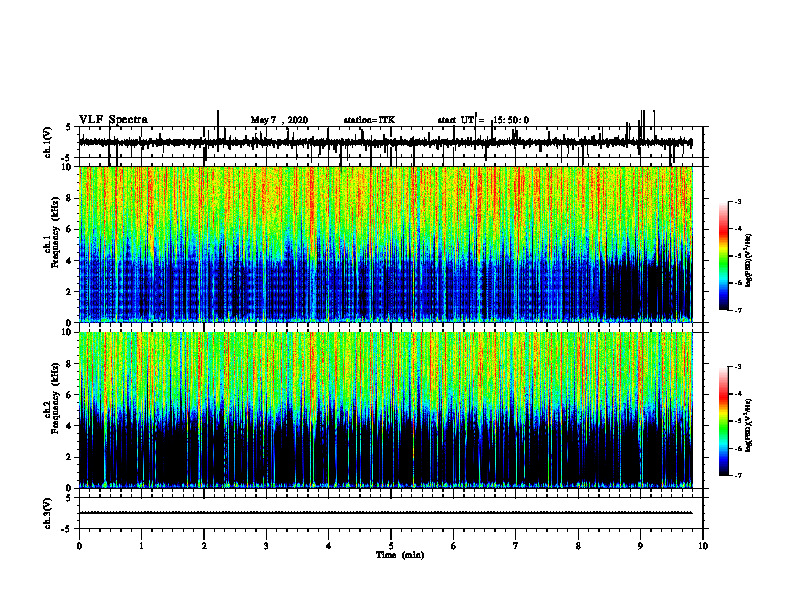Click the "4" kHz tick on ch.2 frequency axis
792x612 pixels.
pyautogui.click(x=70, y=426)
